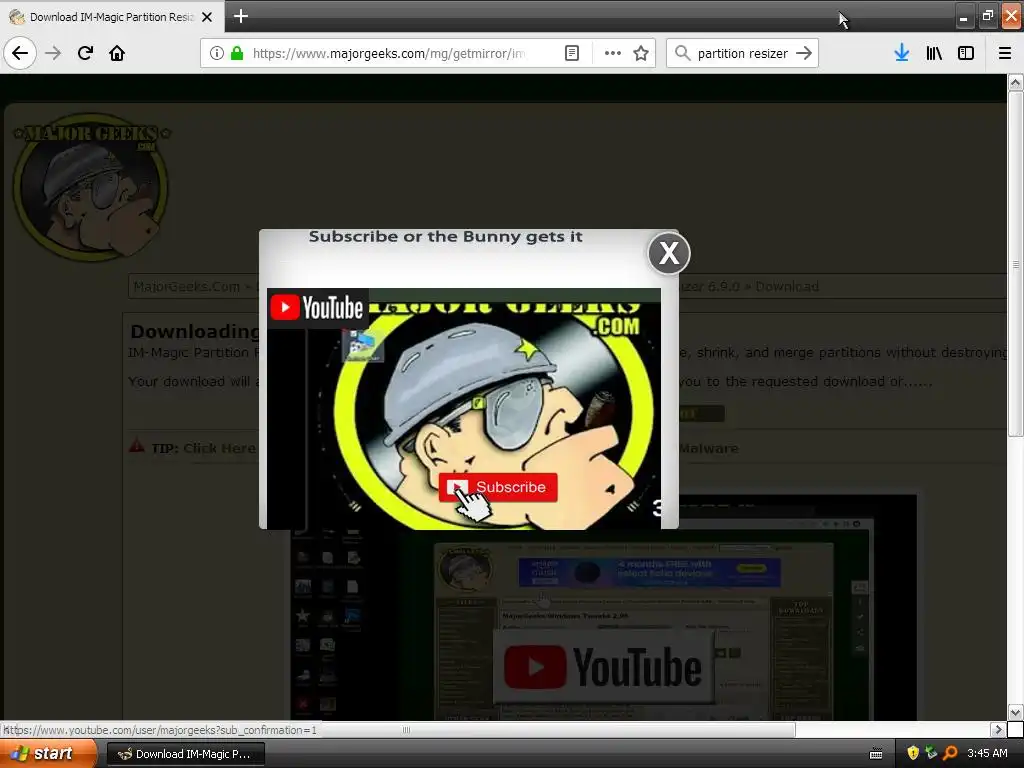Screen dimensions: 1024x768
Task: Click the network connection tray icon
Action: click(931, 753)
